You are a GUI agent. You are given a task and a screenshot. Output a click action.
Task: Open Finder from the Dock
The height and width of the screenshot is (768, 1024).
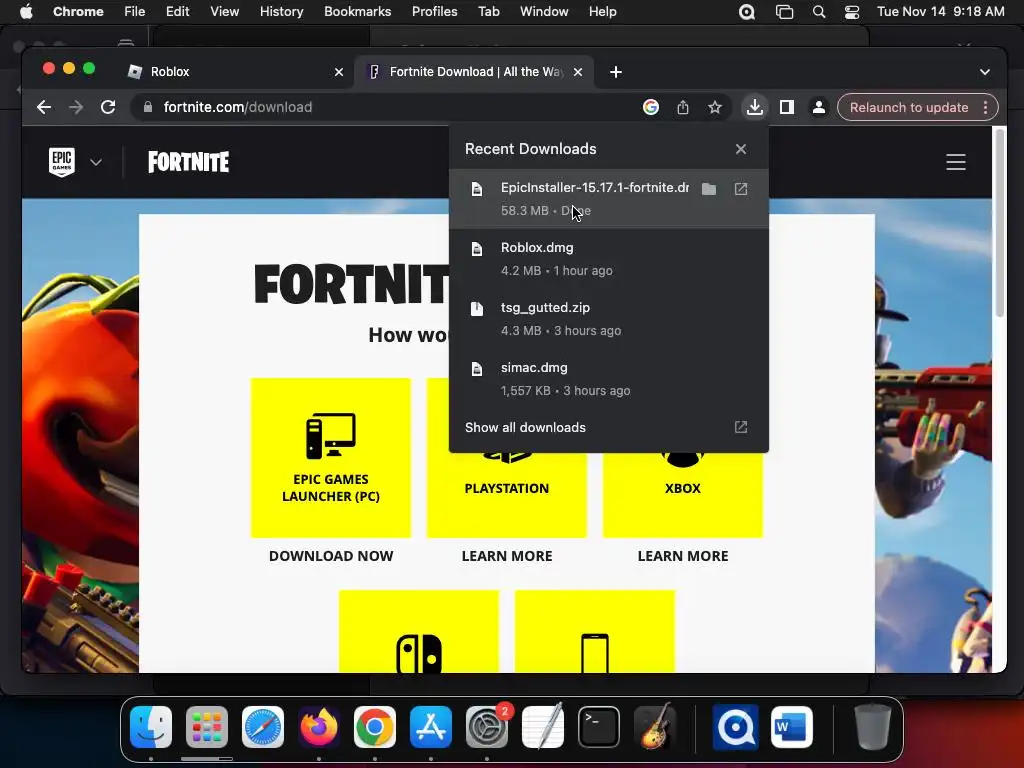(151, 727)
